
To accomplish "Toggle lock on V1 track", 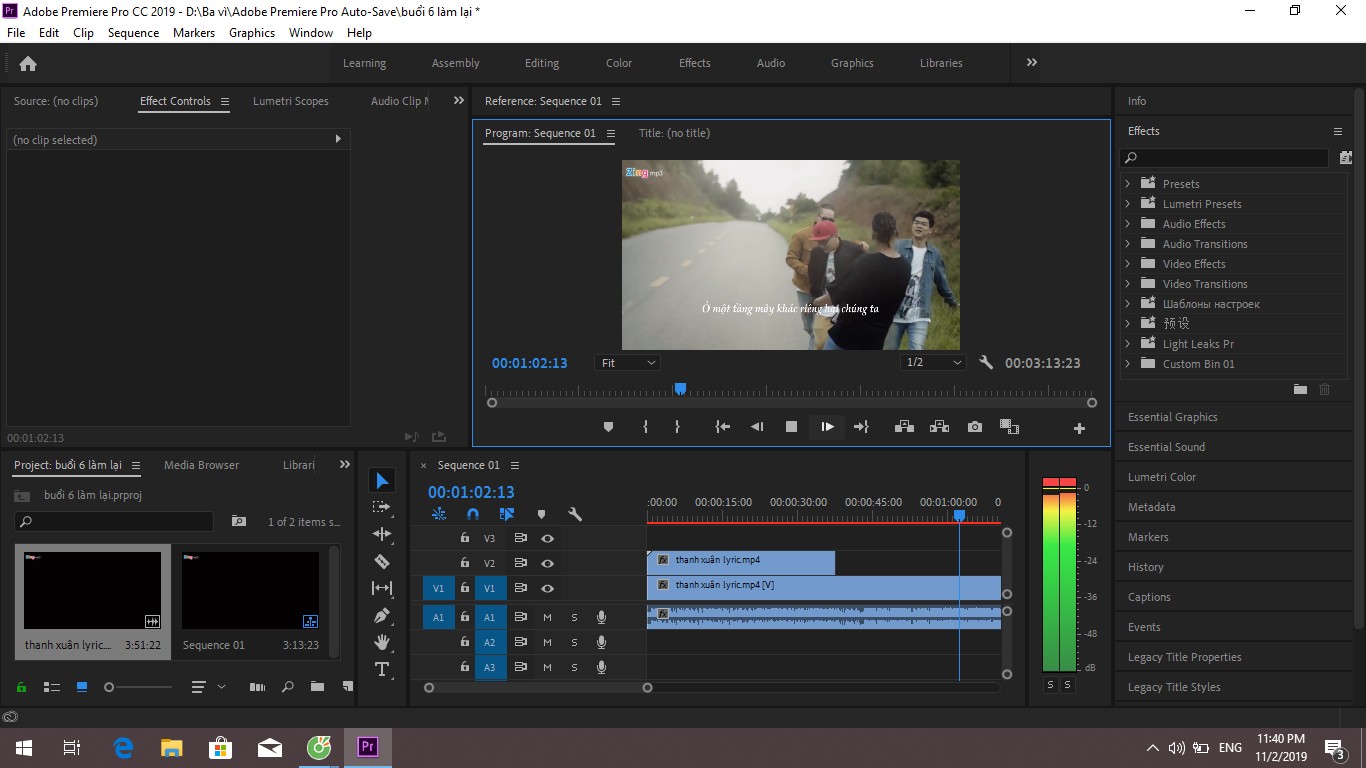I will pos(464,588).
